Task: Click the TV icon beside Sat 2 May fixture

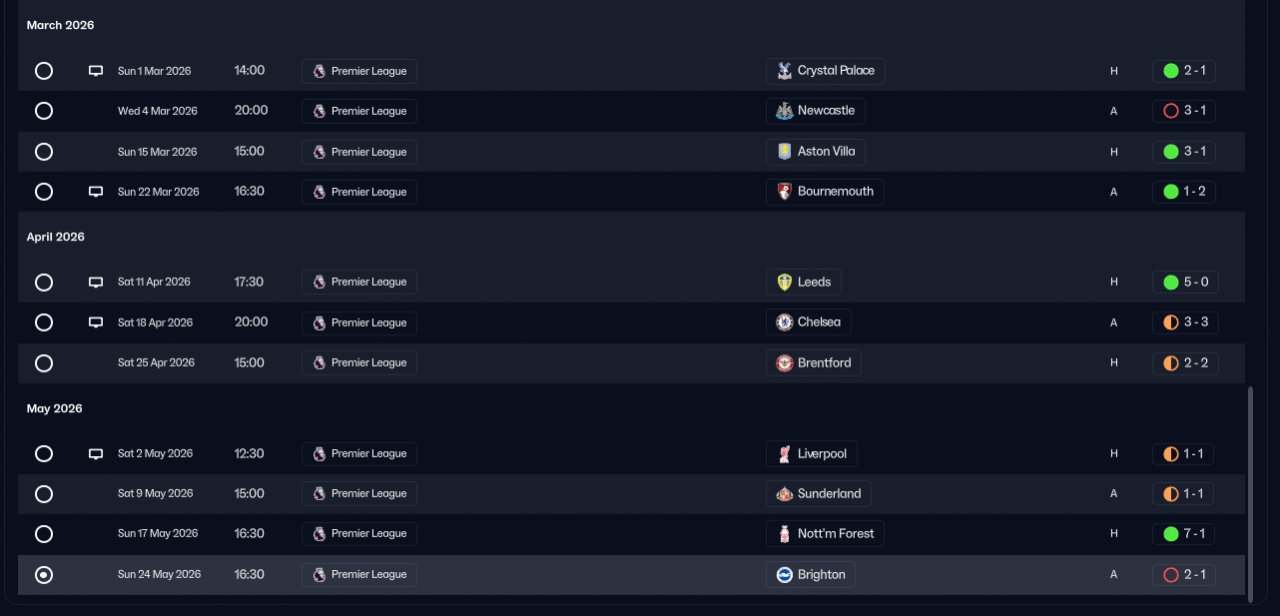Action: (96, 454)
